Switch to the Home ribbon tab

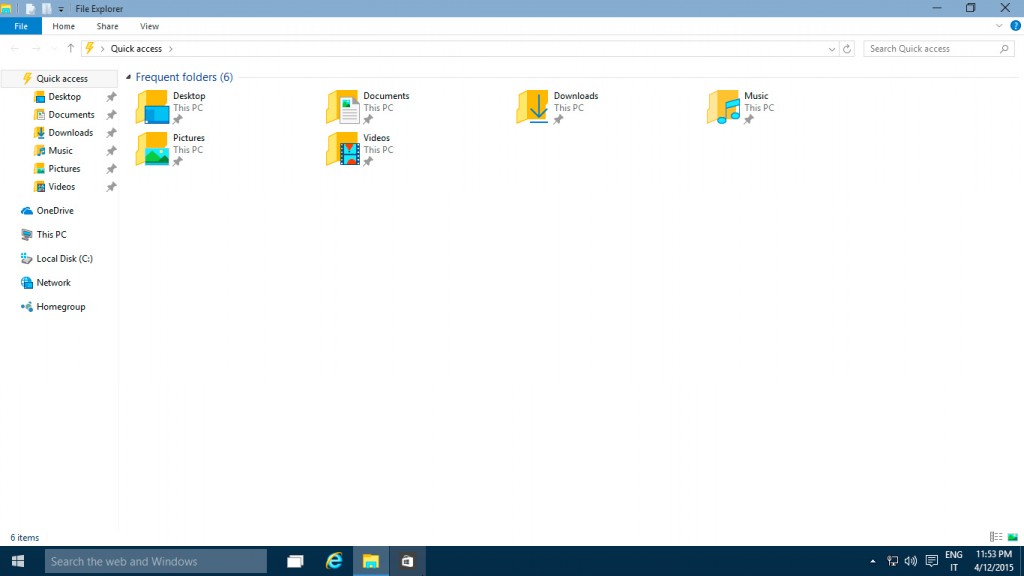tap(63, 26)
